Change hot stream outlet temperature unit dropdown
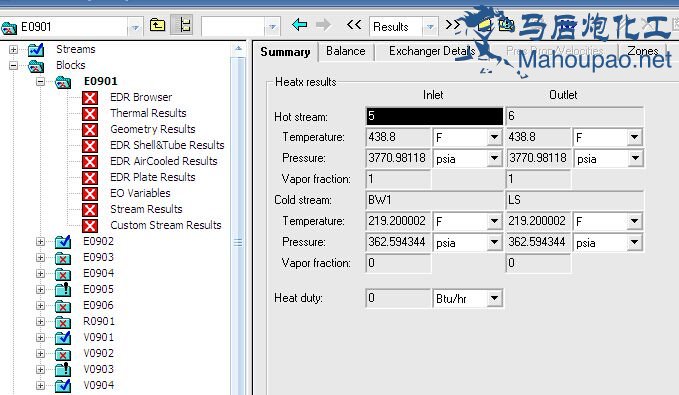 click(634, 137)
